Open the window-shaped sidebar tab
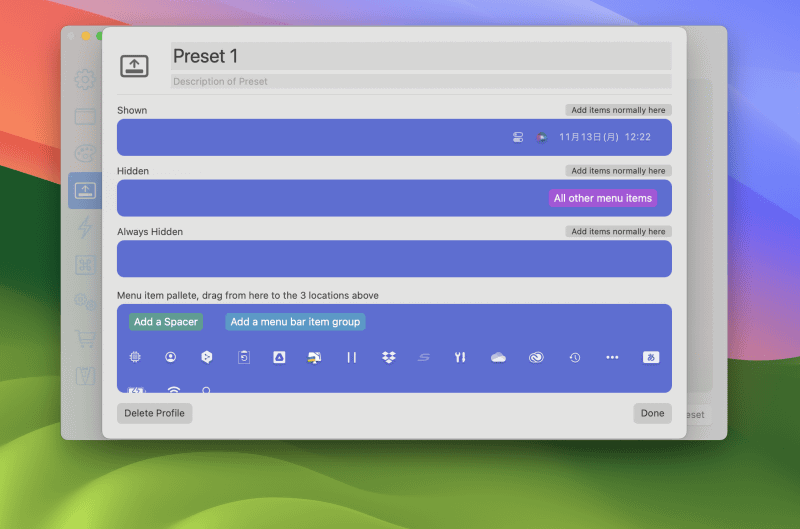 [85, 117]
